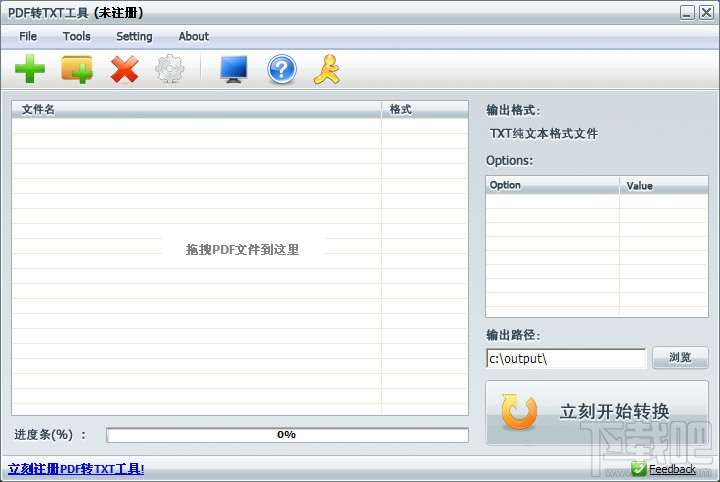Image resolution: width=720 pixels, height=482 pixels.
Task: Open help with the question mark icon
Action: coord(281,69)
